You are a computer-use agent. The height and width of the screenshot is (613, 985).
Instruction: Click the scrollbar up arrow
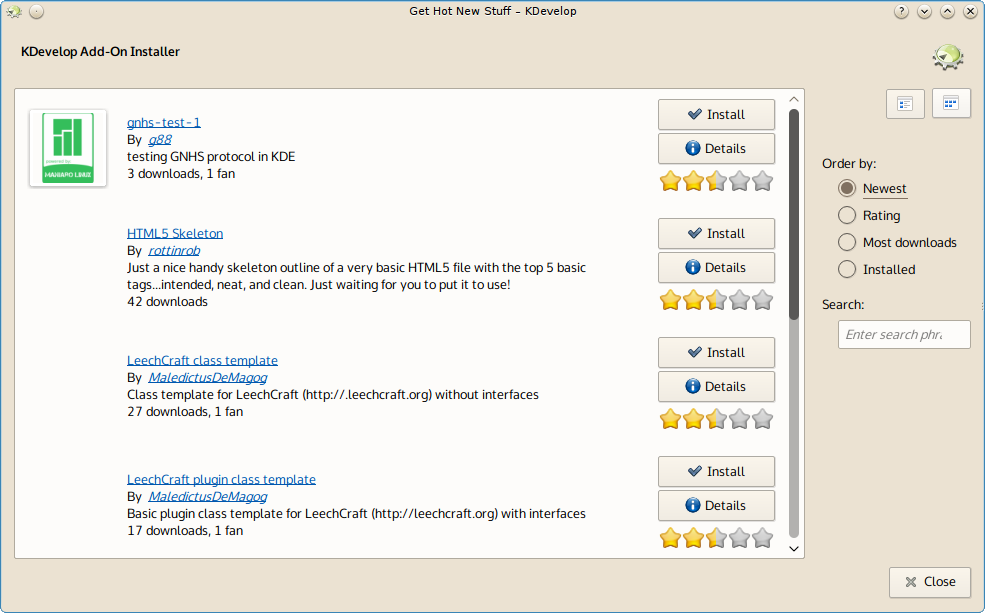click(x=793, y=99)
